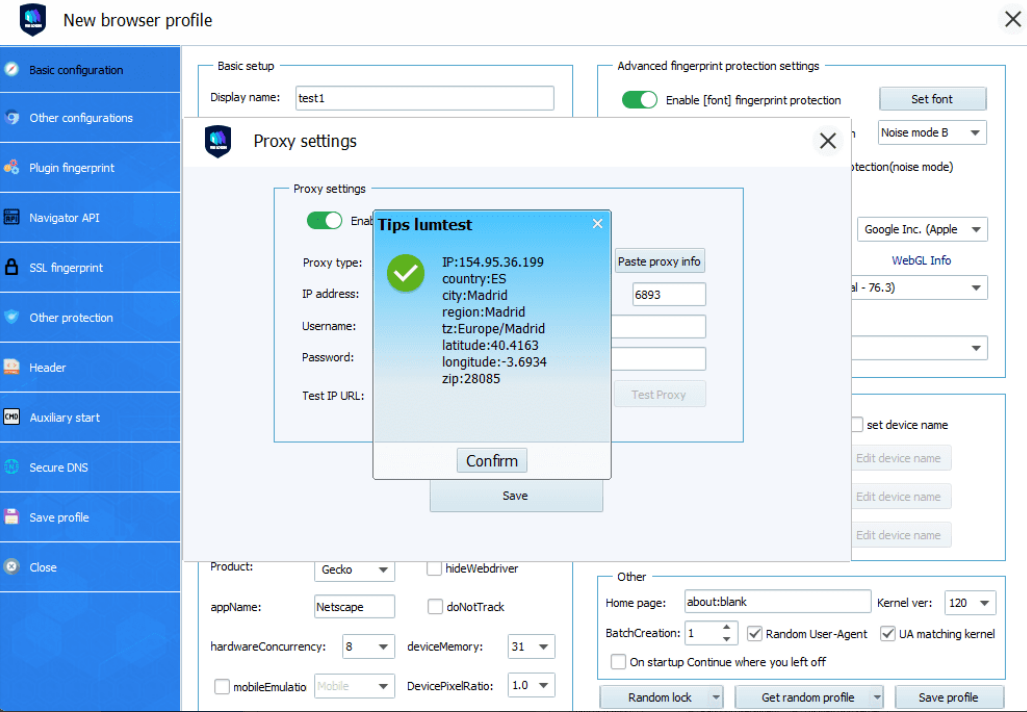Close the Tips lumtest popup
The image size is (1027, 712).
pos(597,224)
